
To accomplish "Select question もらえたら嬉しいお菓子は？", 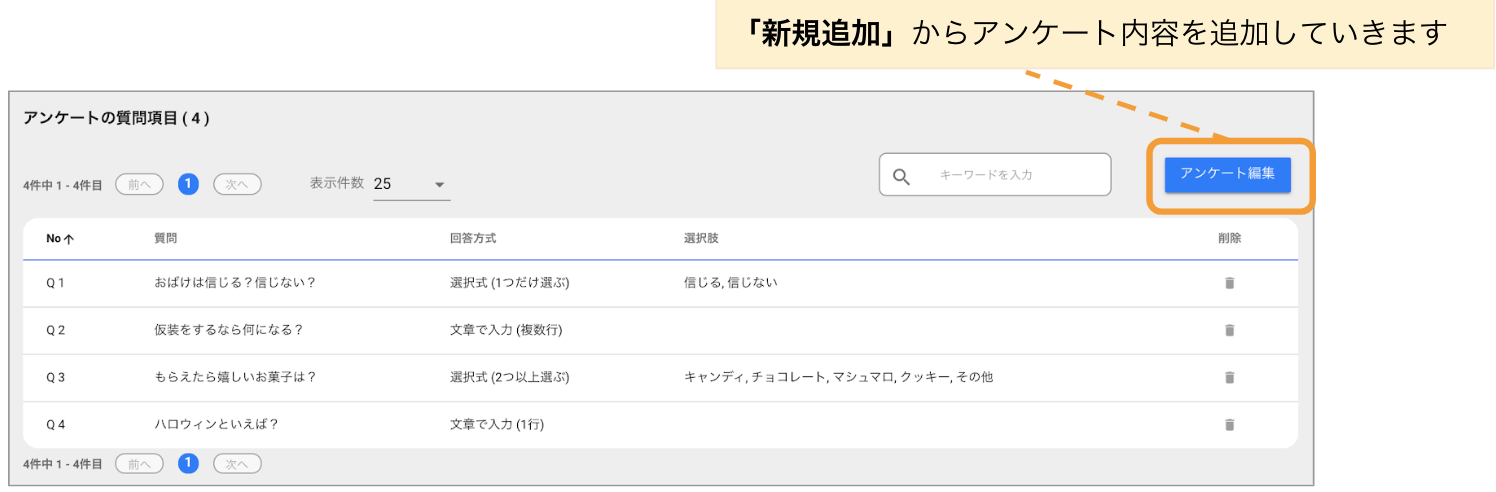I will (x=235, y=377).
